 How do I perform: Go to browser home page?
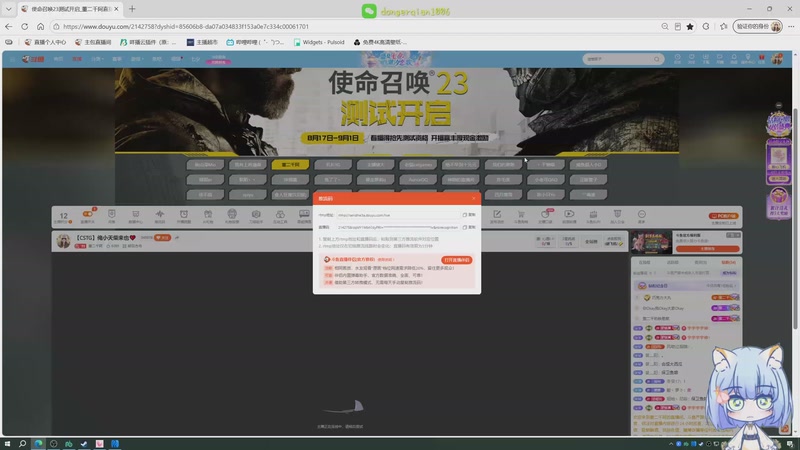click(x=40, y=27)
